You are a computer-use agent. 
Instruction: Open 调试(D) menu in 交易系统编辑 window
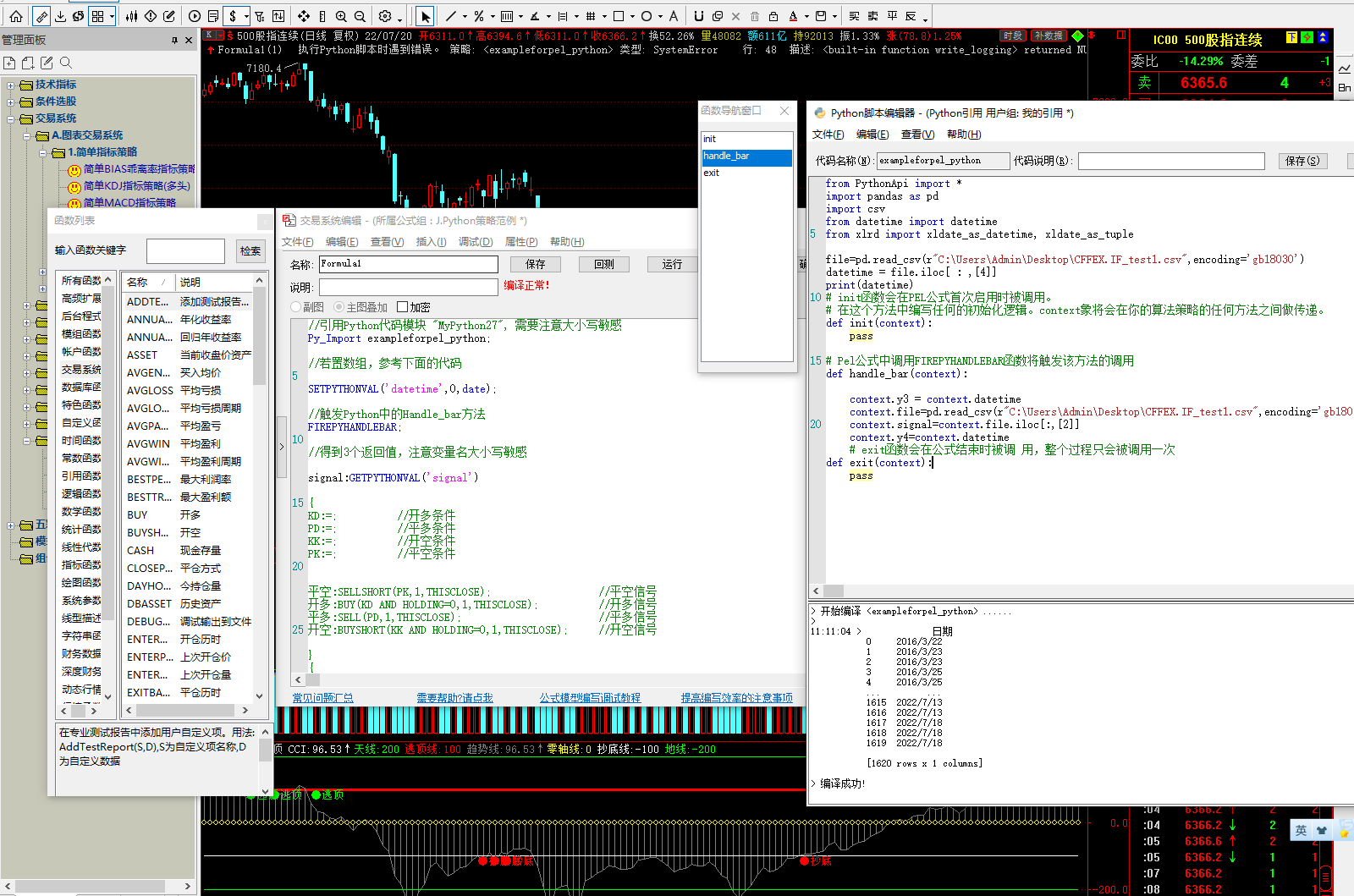point(476,242)
